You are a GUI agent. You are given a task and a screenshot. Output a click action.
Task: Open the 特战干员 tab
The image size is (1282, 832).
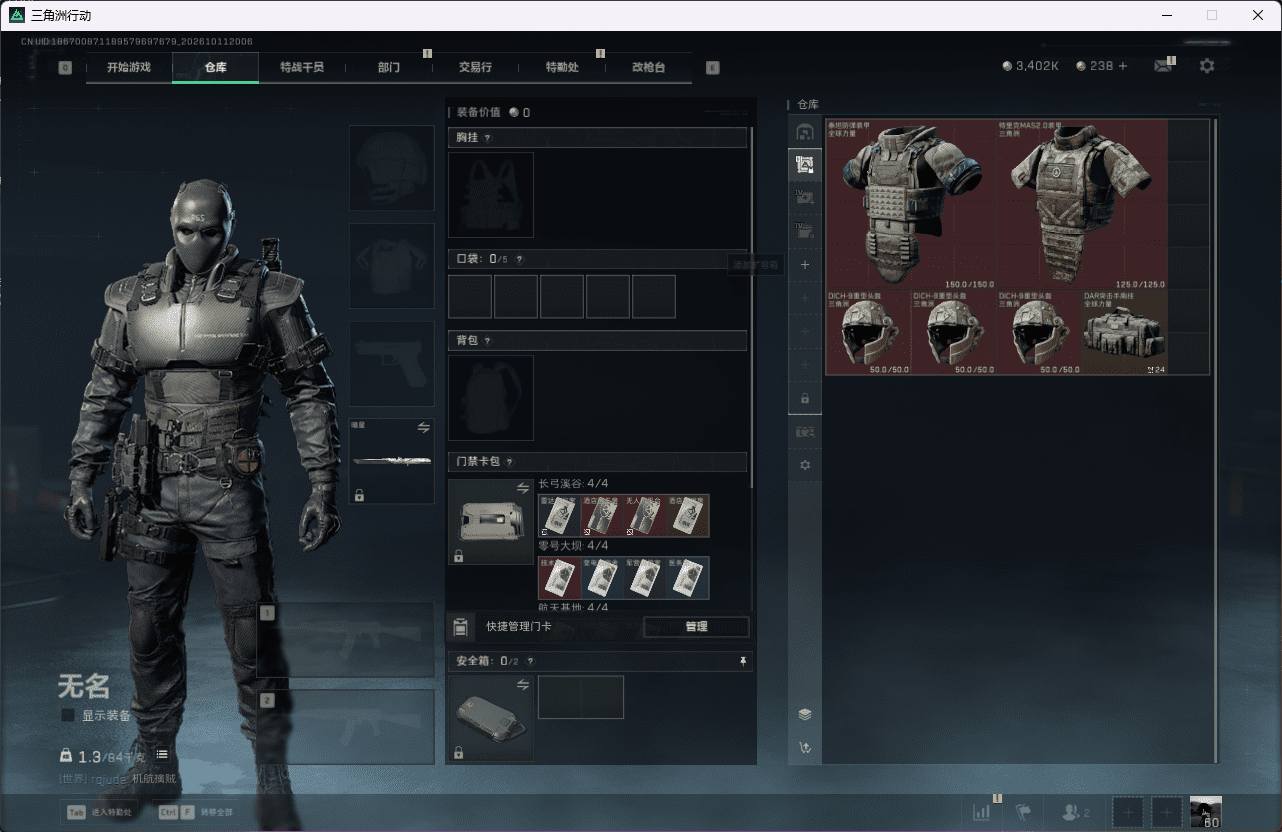coord(301,68)
